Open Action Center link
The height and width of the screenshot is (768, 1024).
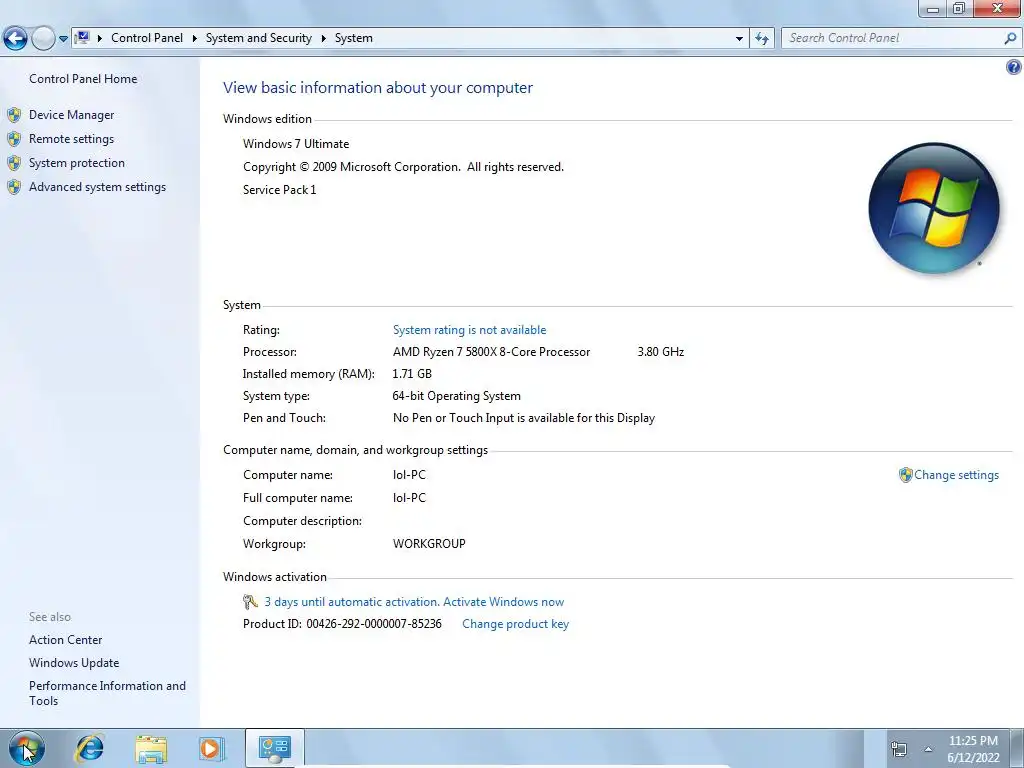(65, 640)
